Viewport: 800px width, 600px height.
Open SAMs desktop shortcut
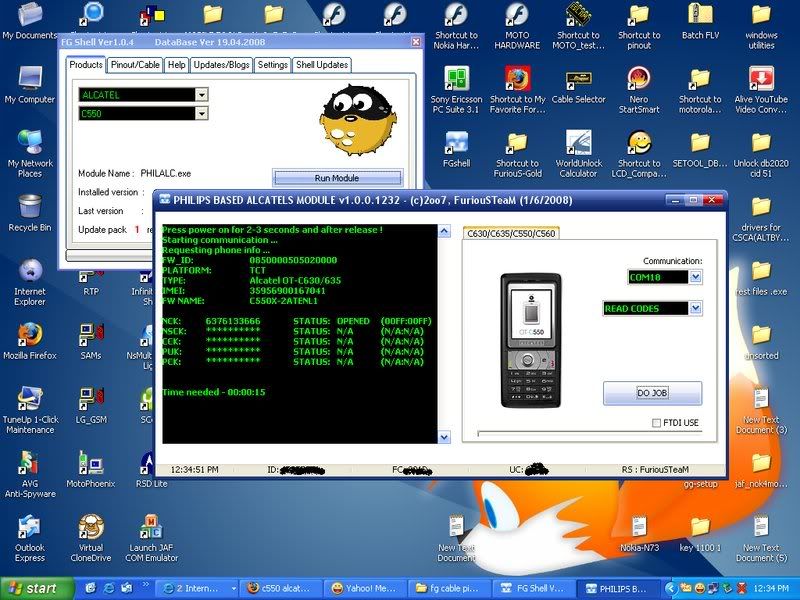pyautogui.click(x=91, y=341)
